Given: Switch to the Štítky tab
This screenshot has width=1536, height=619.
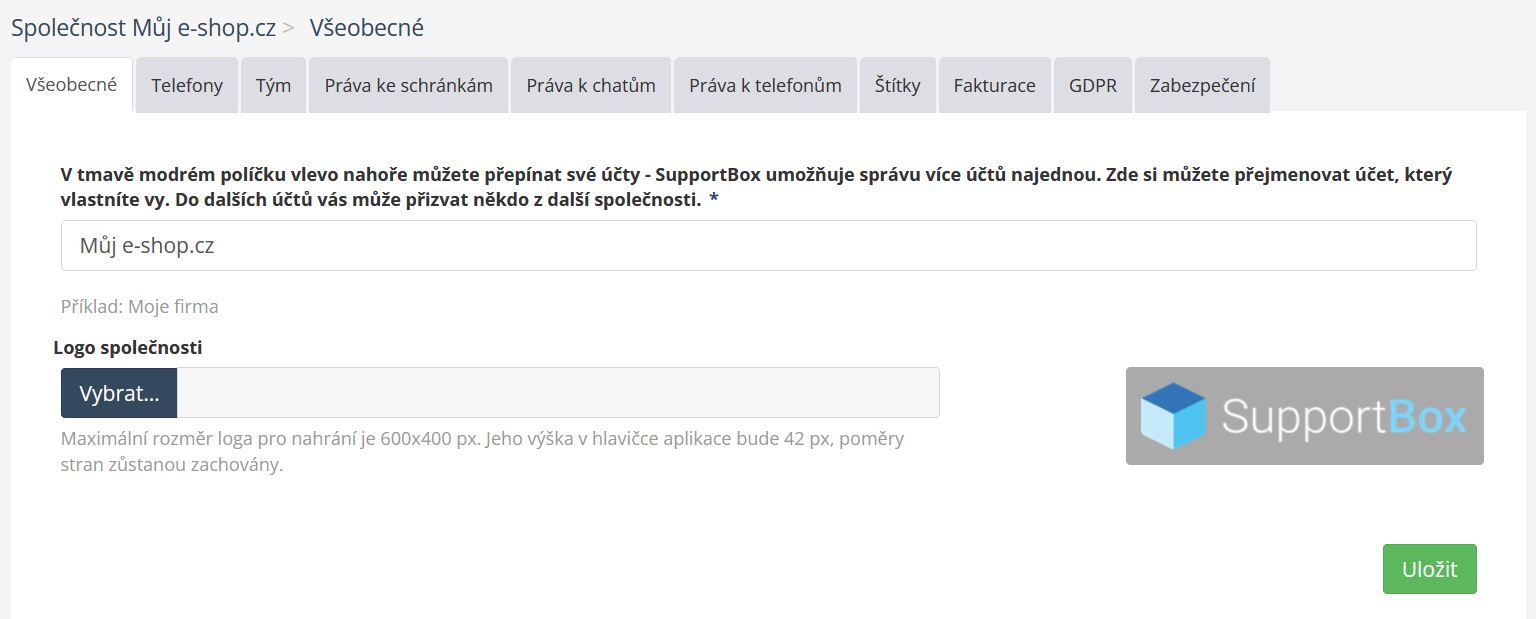Looking at the screenshot, I should [897, 85].
